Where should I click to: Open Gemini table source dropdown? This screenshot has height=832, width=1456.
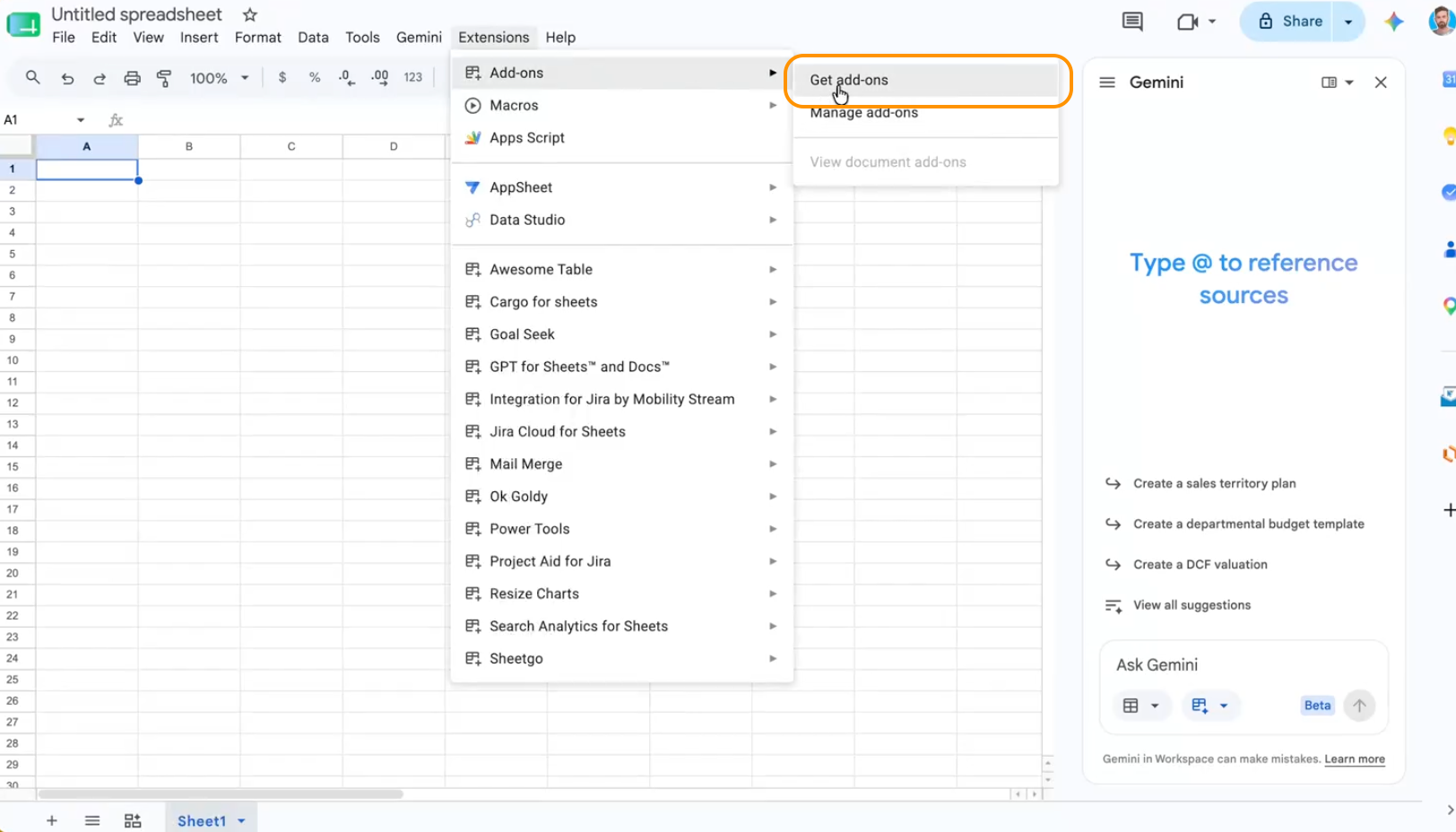pyautogui.click(x=1141, y=706)
